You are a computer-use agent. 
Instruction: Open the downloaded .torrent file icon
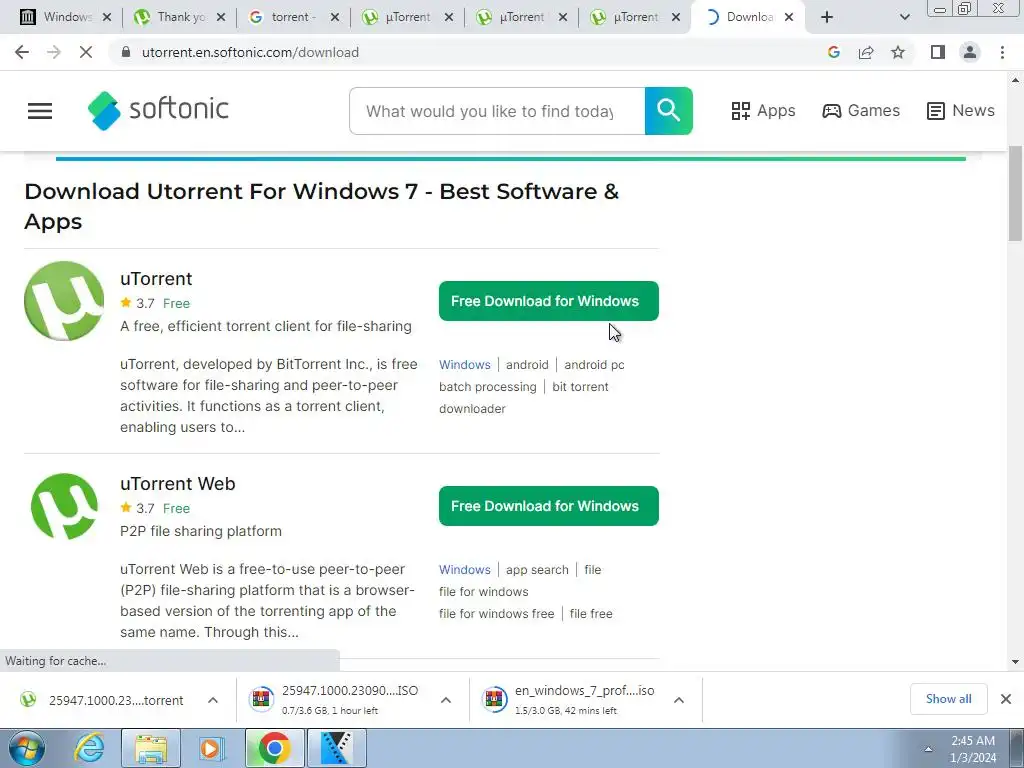28,699
